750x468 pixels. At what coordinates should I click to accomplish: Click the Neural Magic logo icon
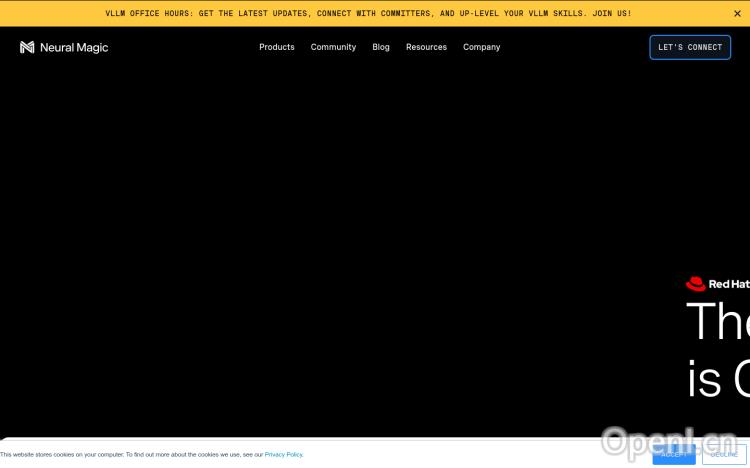[x=27, y=47]
